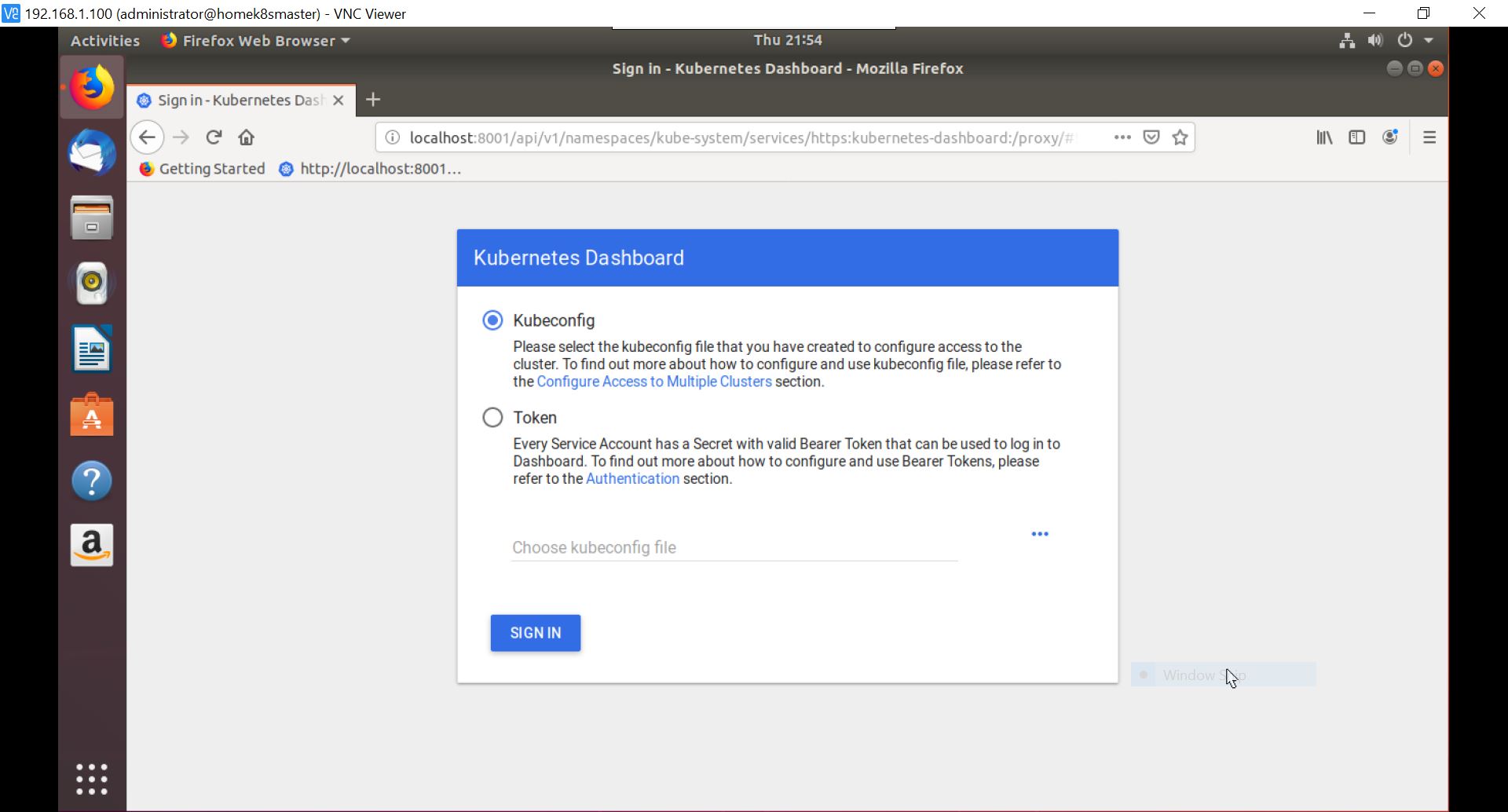Launch LibreOffice Writer from the dock
This screenshot has height=812, width=1508.
click(92, 348)
